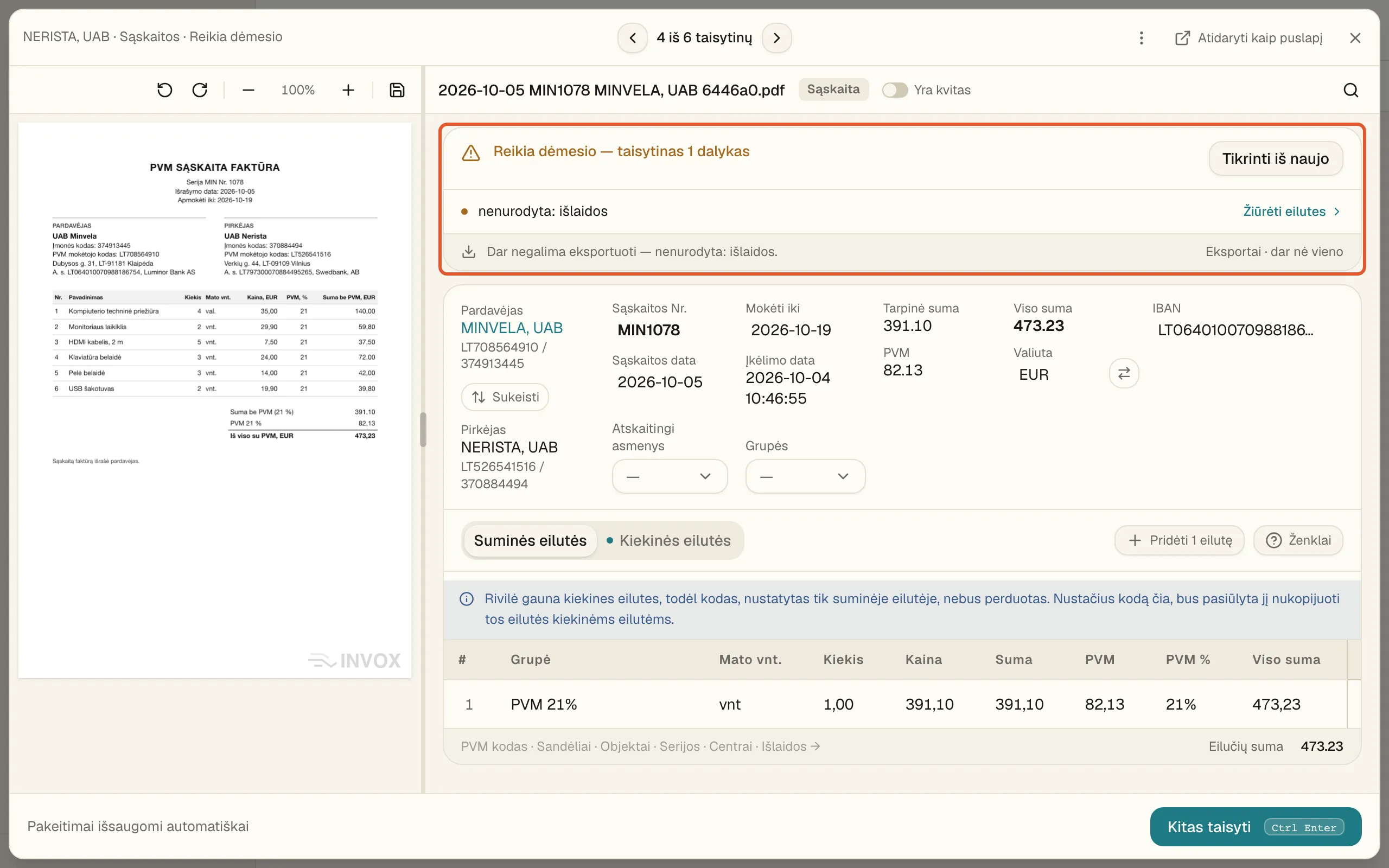Click Tikrinti iš naujo button
This screenshot has height=868, width=1389.
click(x=1276, y=158)
